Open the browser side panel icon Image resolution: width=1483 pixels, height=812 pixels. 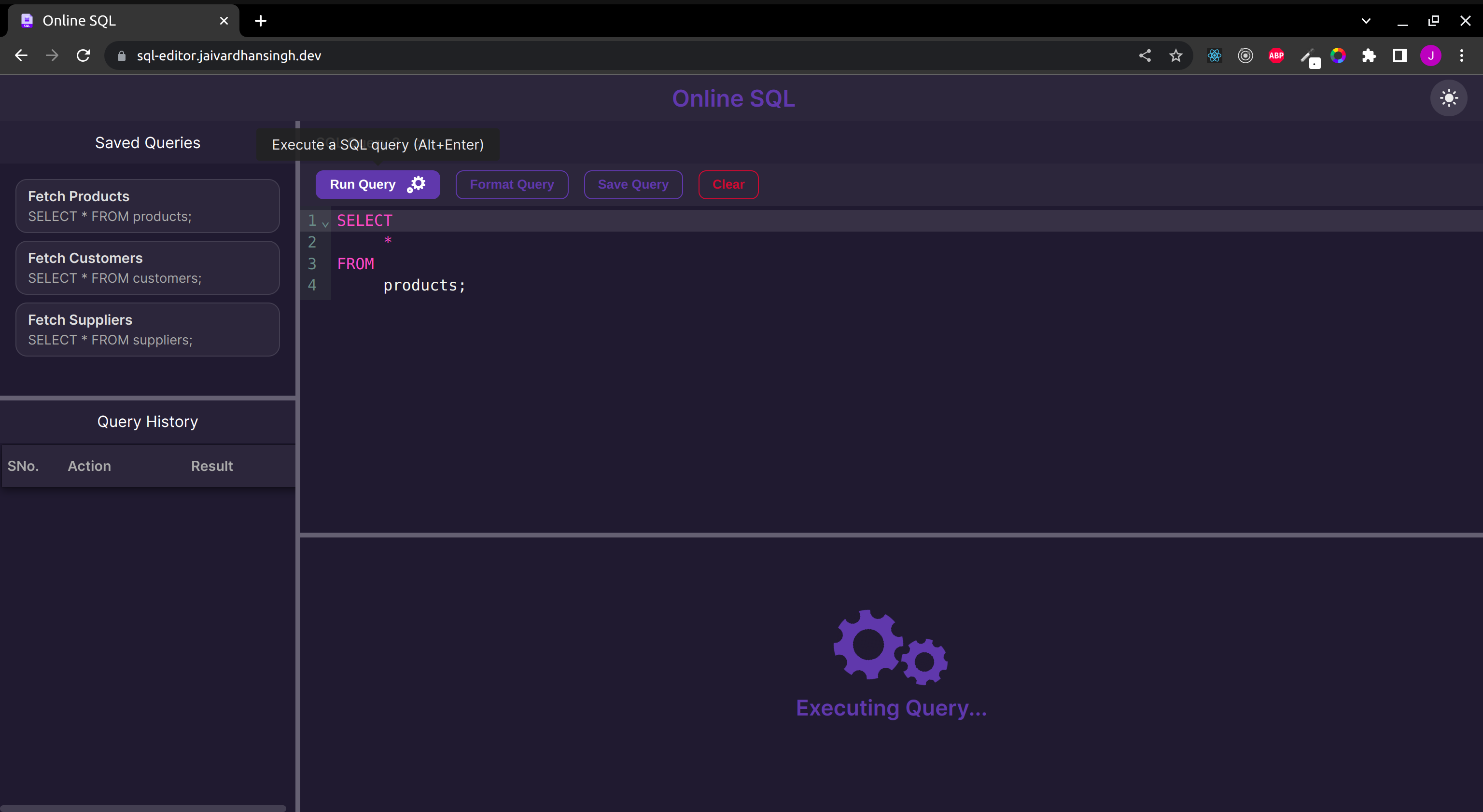tap(1399, 56)
